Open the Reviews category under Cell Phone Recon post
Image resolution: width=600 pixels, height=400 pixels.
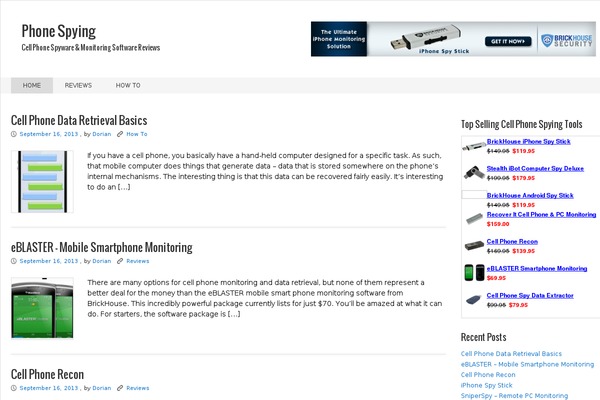pos(138,388)
